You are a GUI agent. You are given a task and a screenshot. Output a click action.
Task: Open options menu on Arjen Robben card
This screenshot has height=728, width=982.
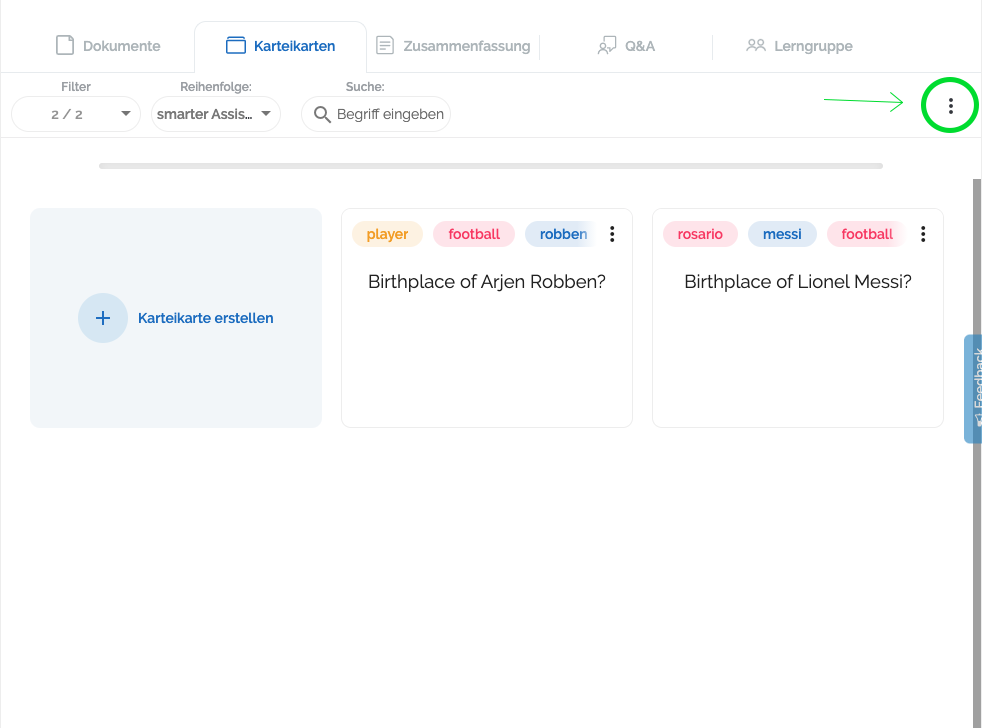point(612,234)
